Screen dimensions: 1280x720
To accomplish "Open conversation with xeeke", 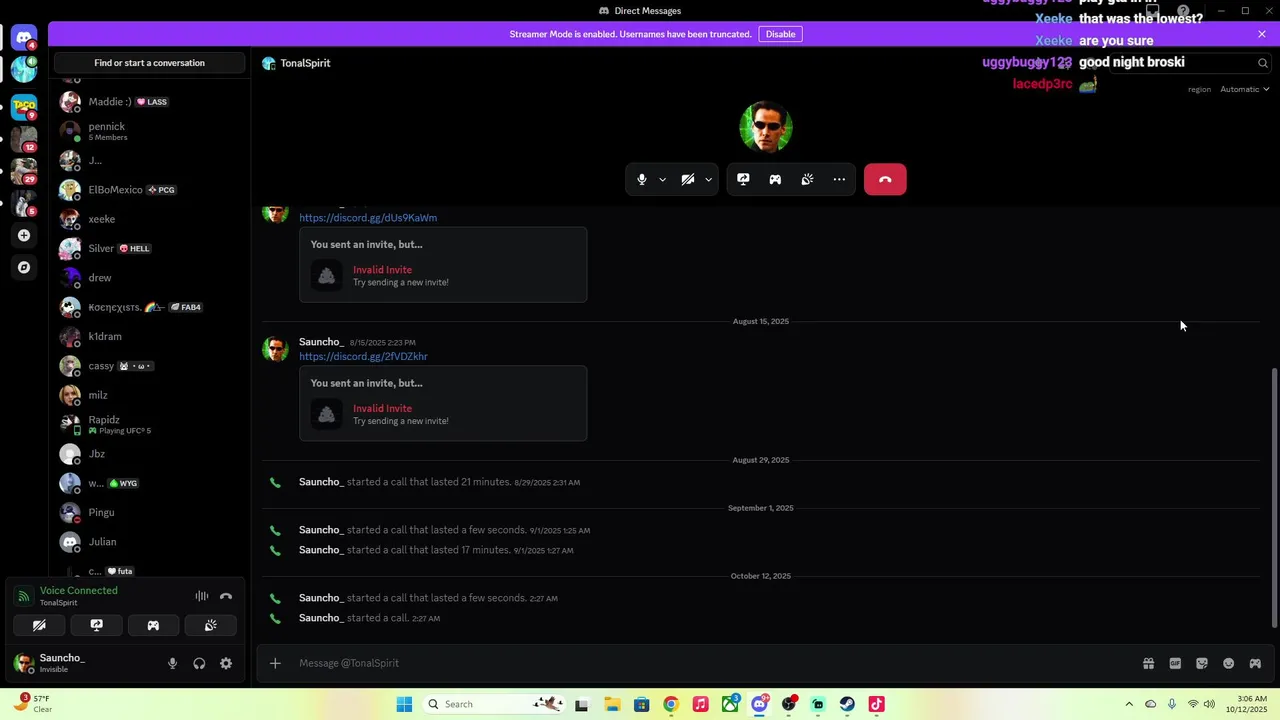I will (x=150, y=219).
